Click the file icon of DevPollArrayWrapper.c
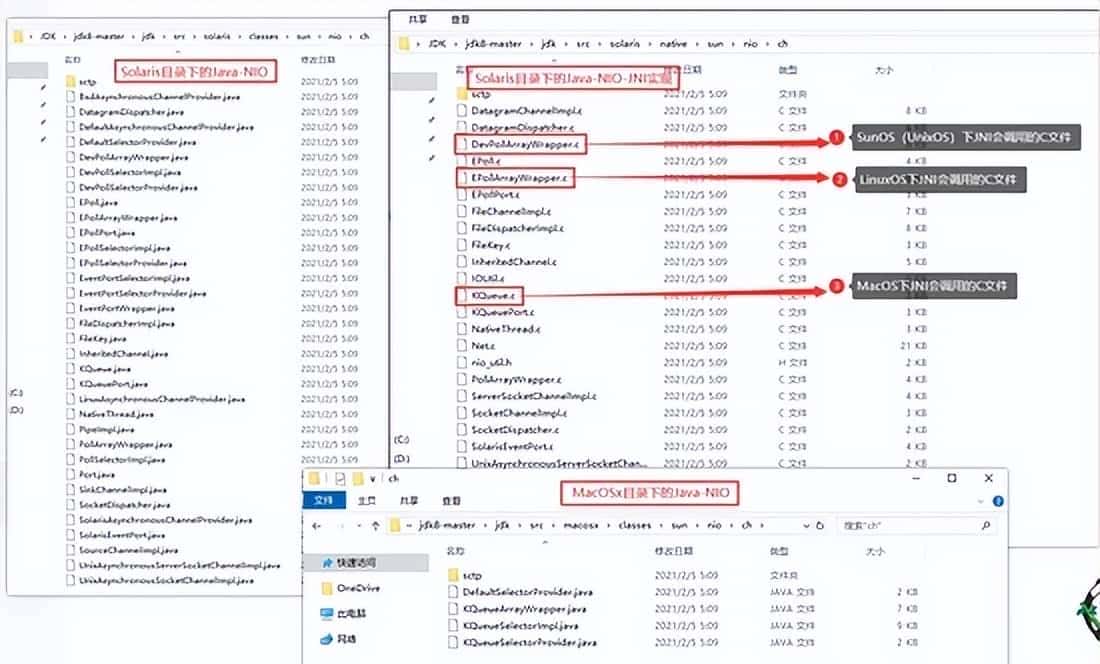This screenshot has height=664, width=1100. pos(462,144)
